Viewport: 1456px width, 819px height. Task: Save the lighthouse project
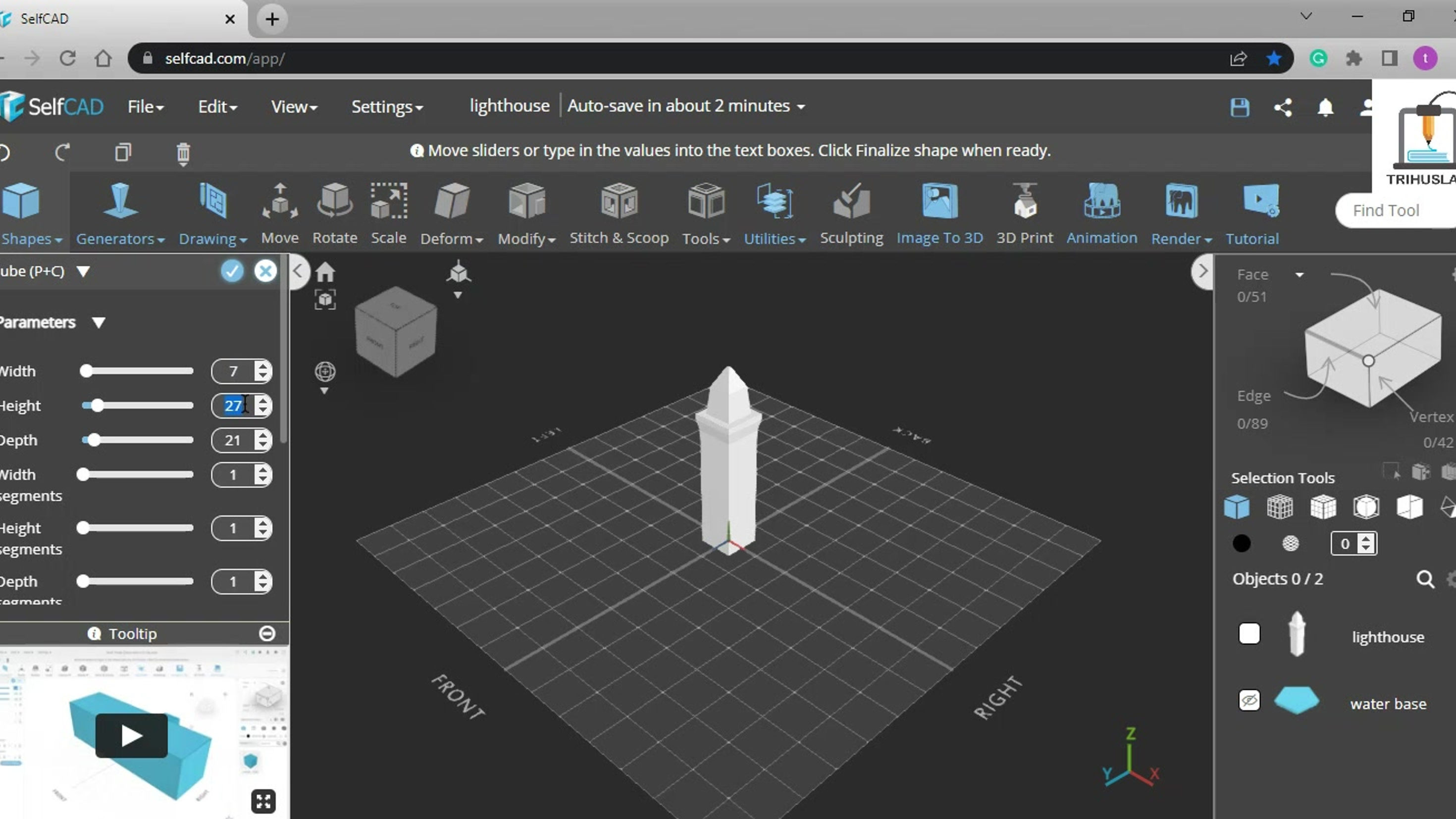(x=1239, y=107)
